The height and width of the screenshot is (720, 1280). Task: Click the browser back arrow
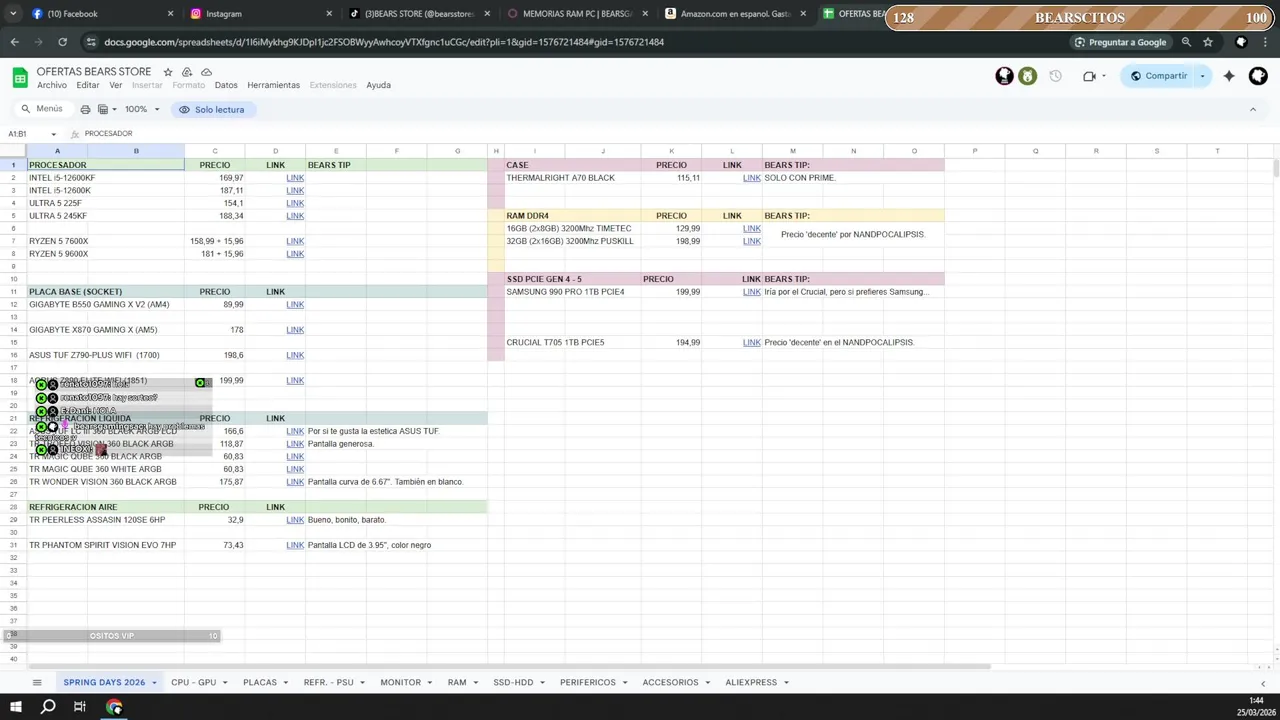click(x=14, y=42)
